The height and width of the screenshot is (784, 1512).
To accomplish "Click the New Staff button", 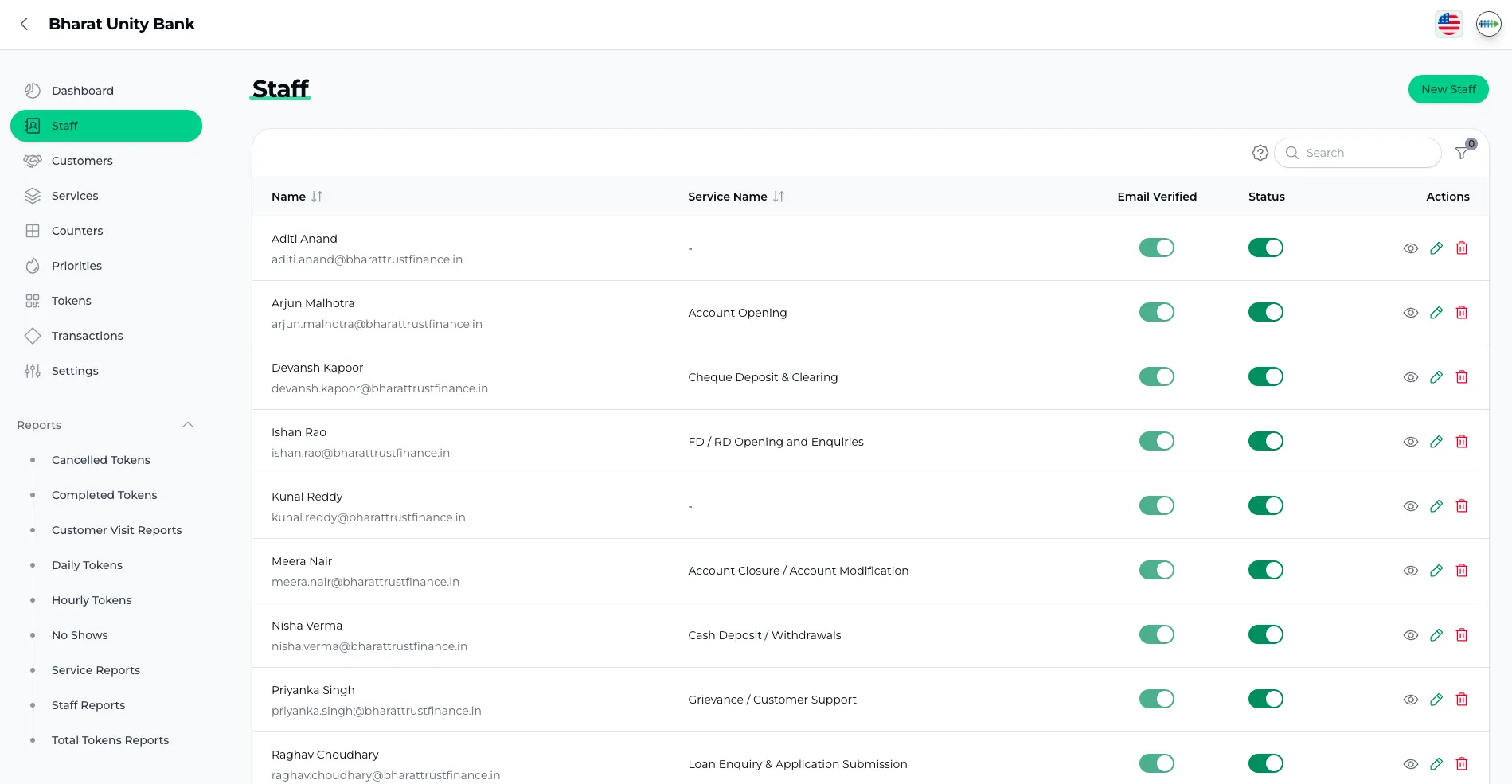I will (x=1448, y=89).
